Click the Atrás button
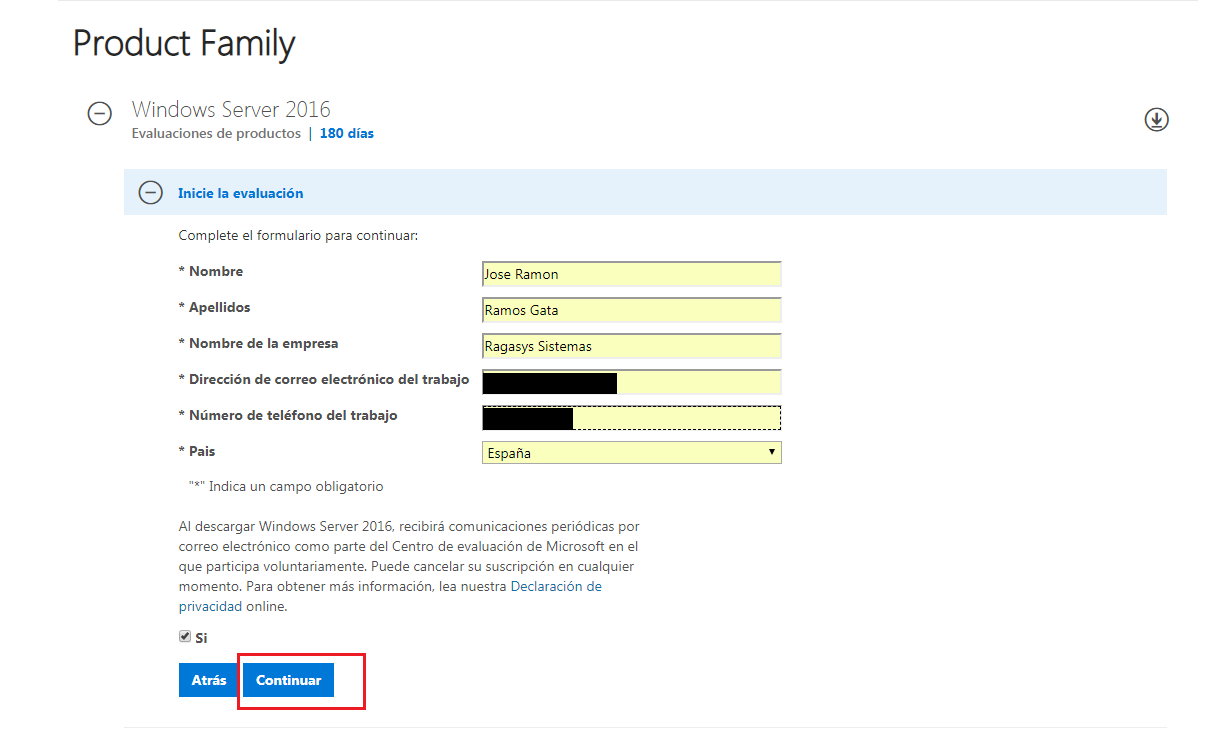This screenshot has height=743, width=1227. pos(209,680)
